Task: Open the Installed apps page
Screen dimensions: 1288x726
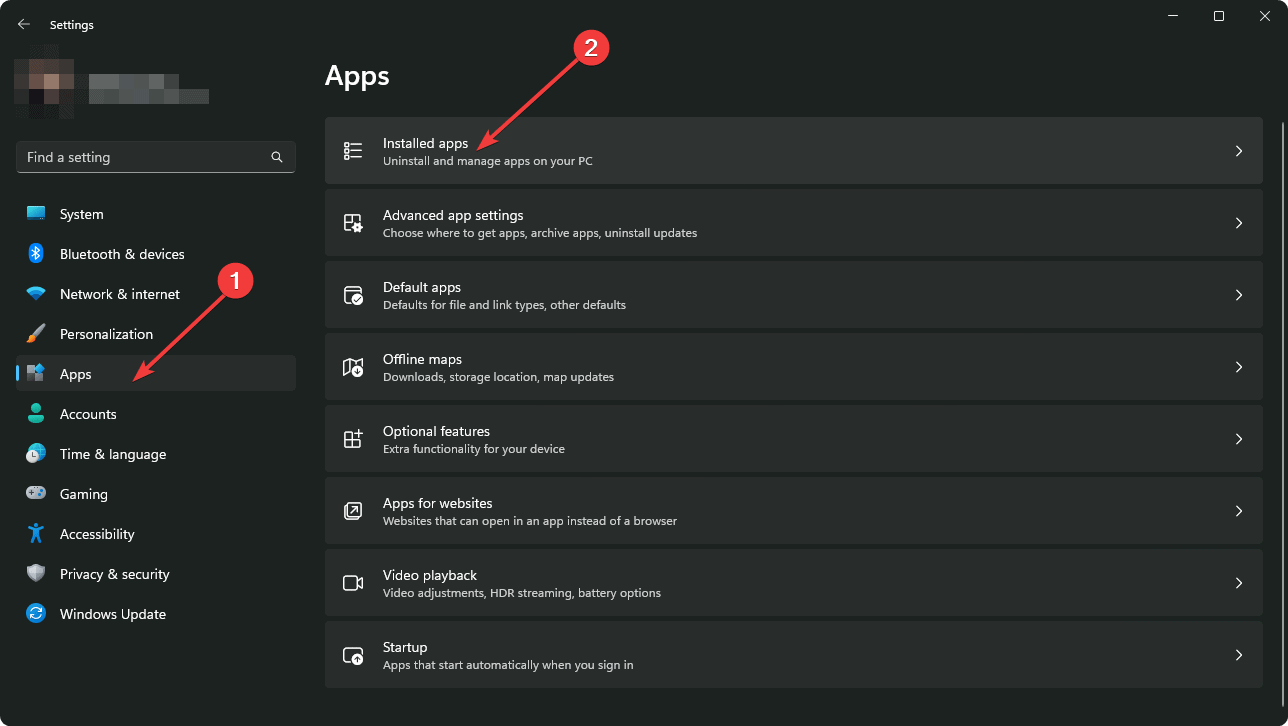Action: pos(794,151)
